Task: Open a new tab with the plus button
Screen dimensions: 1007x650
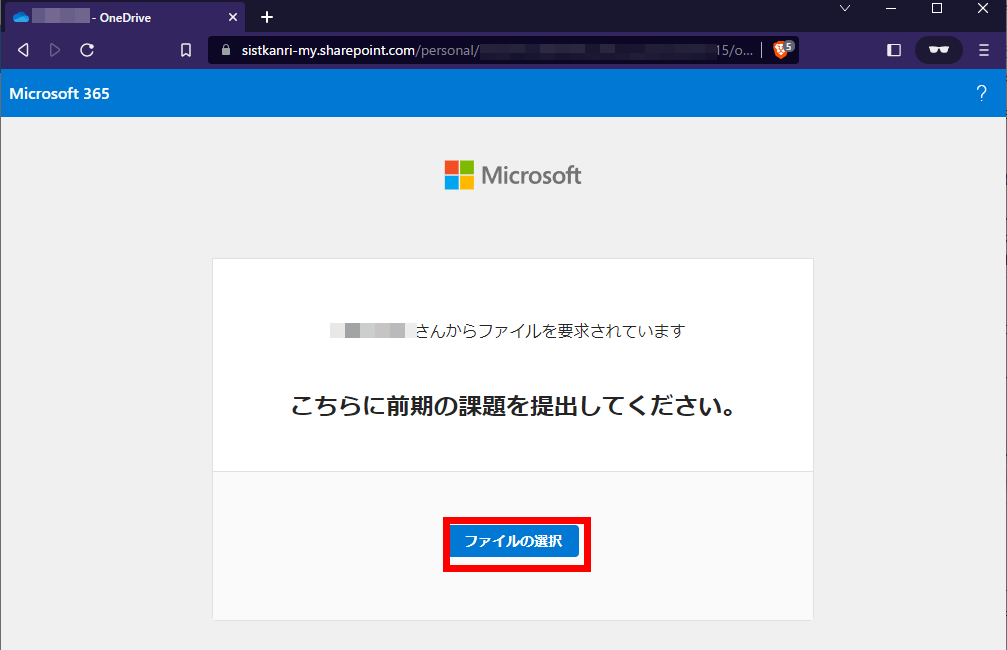Action: point(267,17)
